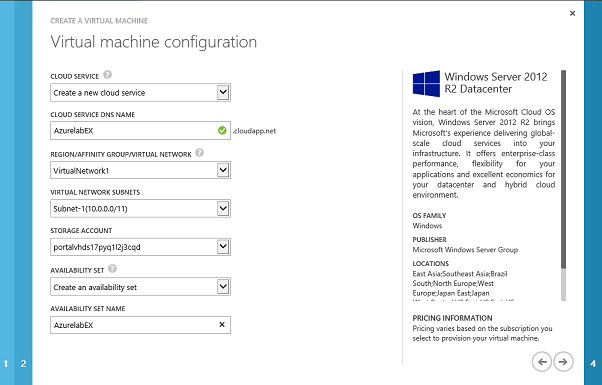This screenshot has height=385, width=602.
Task: Click the '.cloudapp.net' suffix text
Action: point(255,131)
